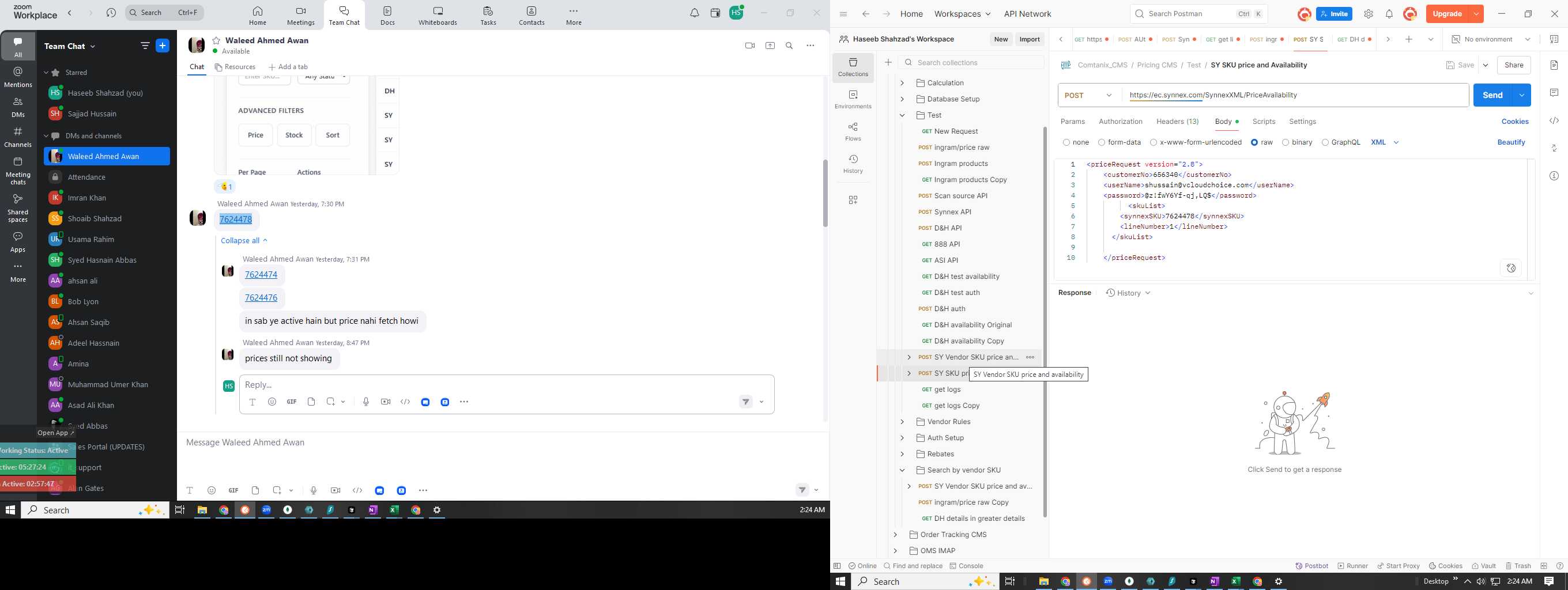Click Beautify link in body editor
Screen dimensions: 1568x590
click(1511, 142)
